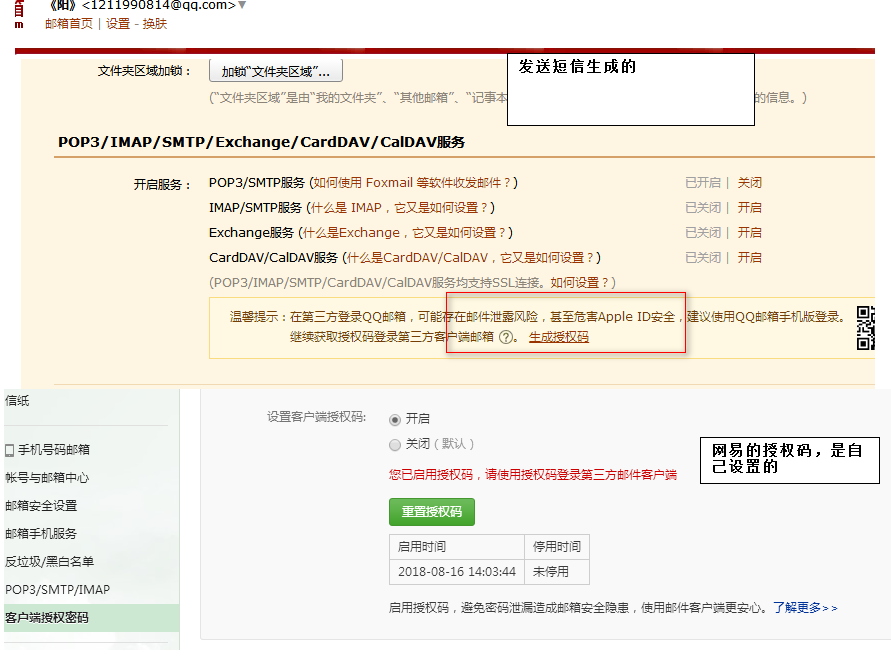The image size is (891, 656).
Task: Click the 生成授权码 link
Action: (x=559, y=338)
